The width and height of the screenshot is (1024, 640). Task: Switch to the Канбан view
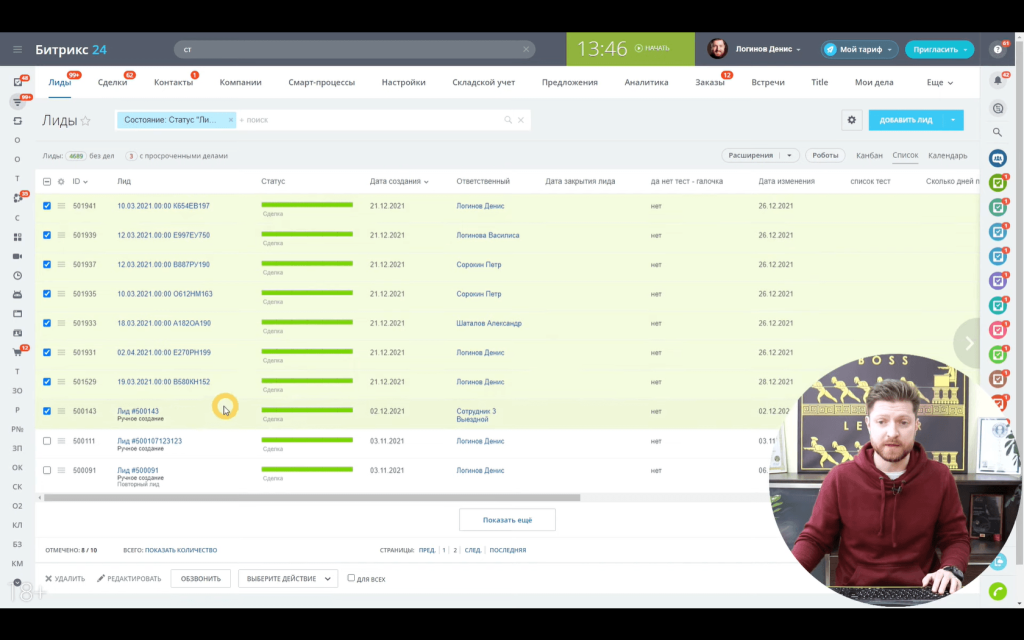coord(869,155)
